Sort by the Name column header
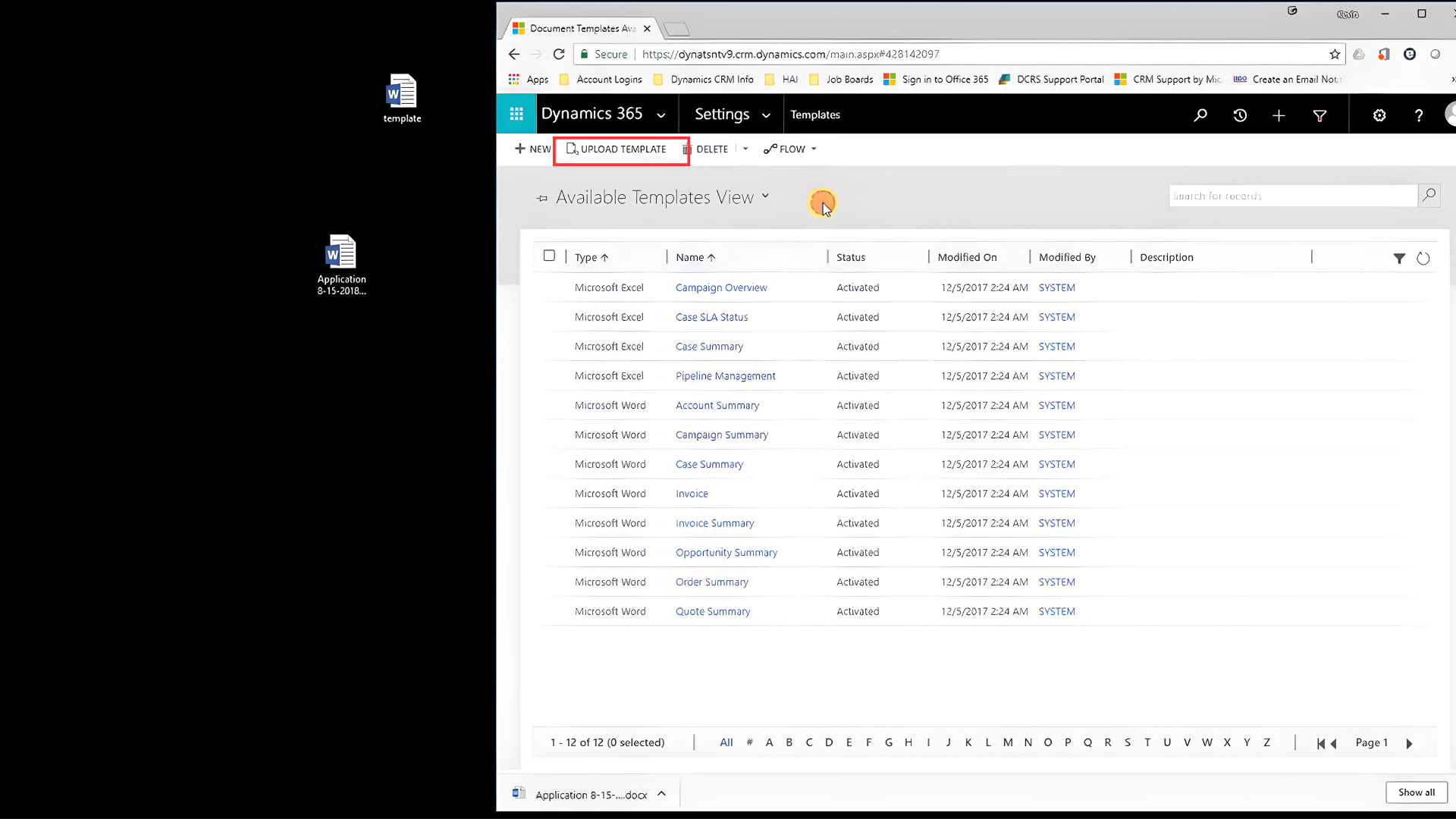Image resolution: width=1456 pixels, height=819 pixels. pos(695,257)
